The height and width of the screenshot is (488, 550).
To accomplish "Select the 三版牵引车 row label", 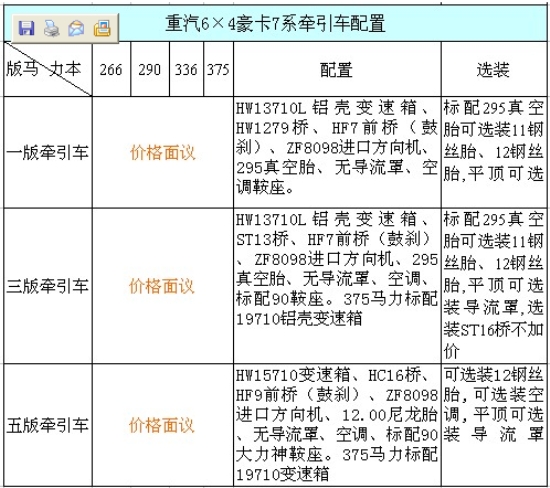I will click(48, 286).
